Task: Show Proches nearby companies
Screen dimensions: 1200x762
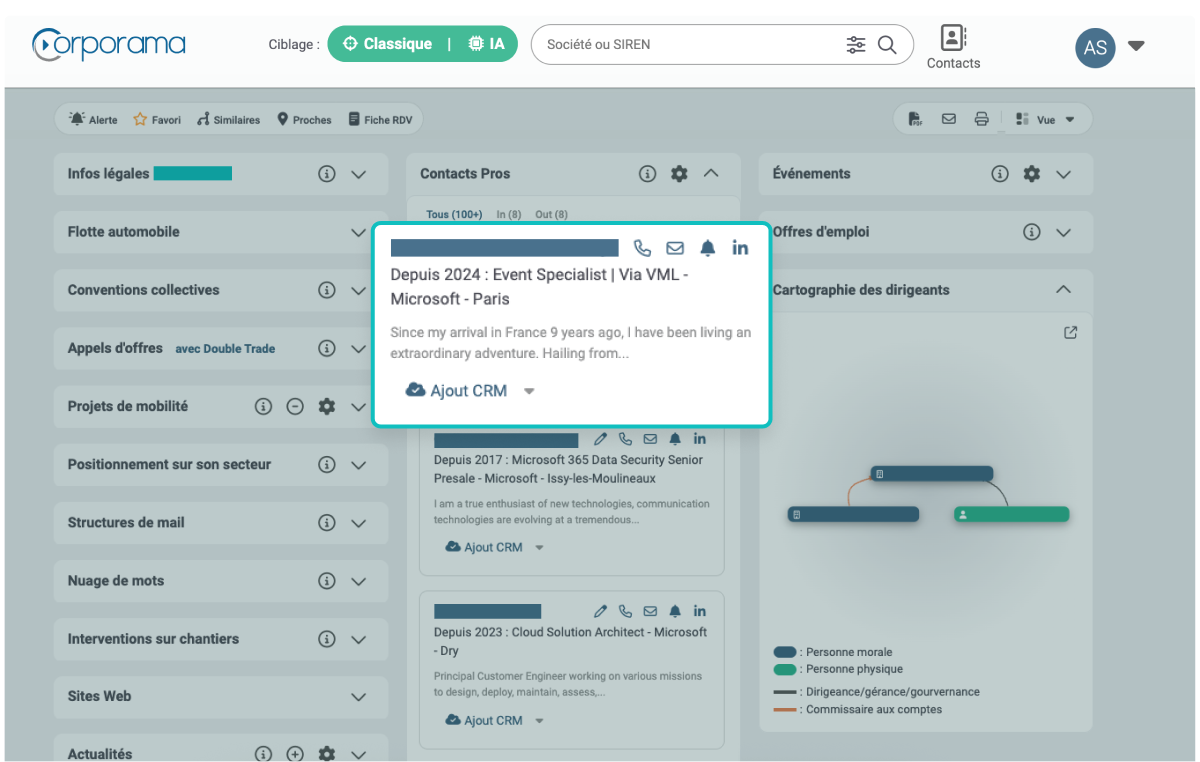Action: [x=304, y=120]
